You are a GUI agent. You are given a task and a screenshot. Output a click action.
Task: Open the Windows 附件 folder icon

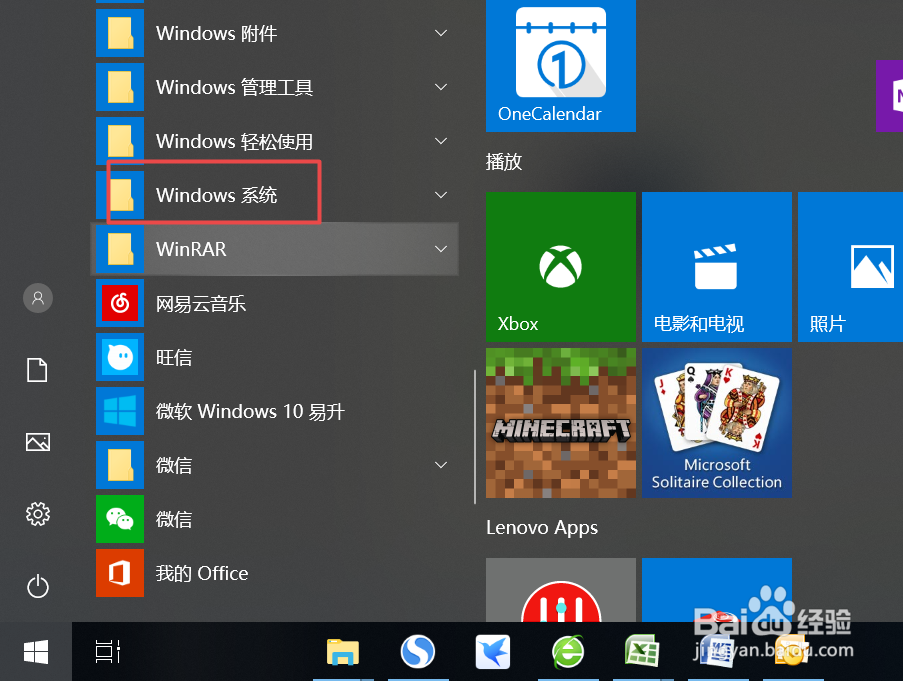tap(120, 33)
